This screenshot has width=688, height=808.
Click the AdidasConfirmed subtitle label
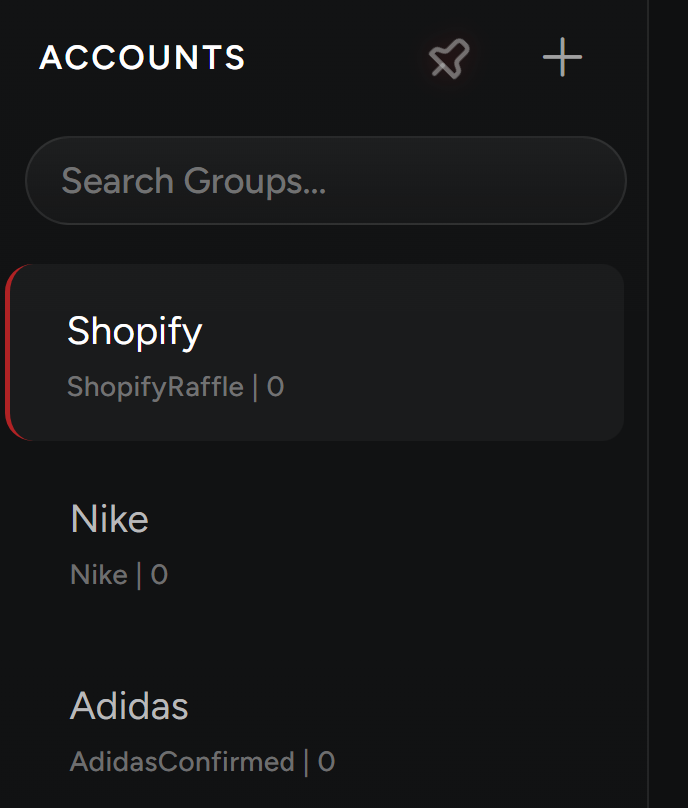tap(182, 762)
